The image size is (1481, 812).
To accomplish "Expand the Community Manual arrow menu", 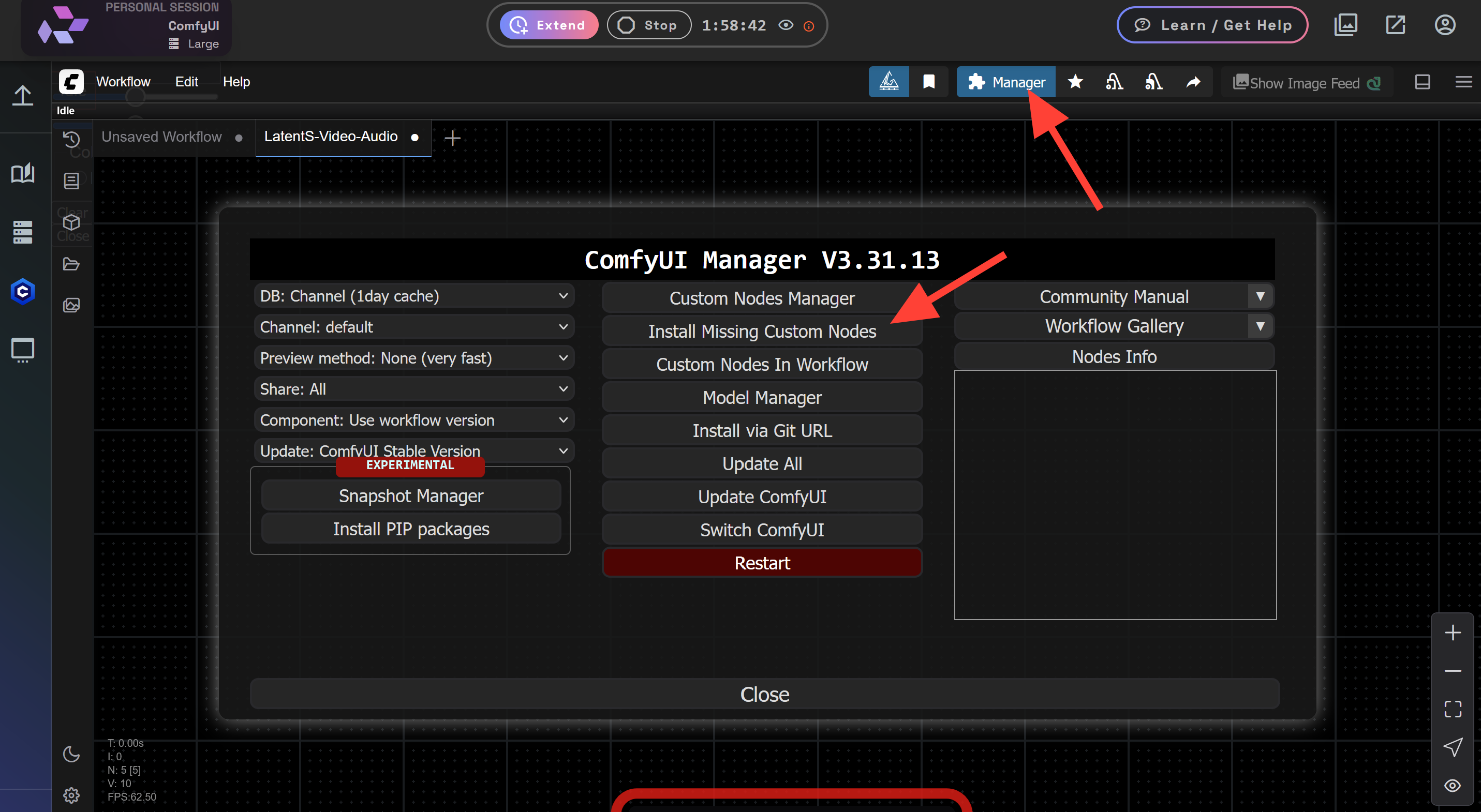I will [x=1260, y=296].
